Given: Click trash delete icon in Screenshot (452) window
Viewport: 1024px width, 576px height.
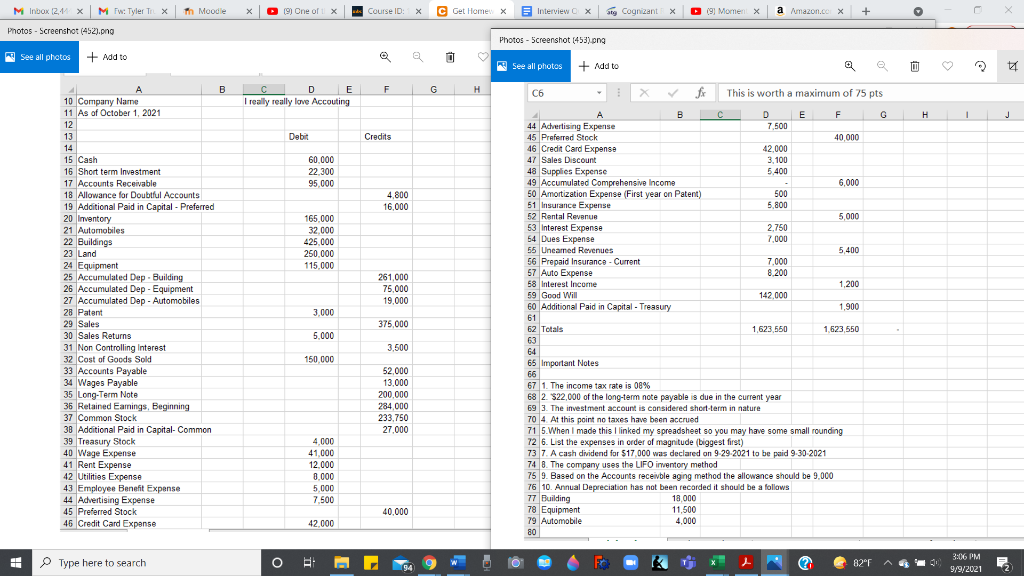Looking at the screenshot, I should point(450,57).
